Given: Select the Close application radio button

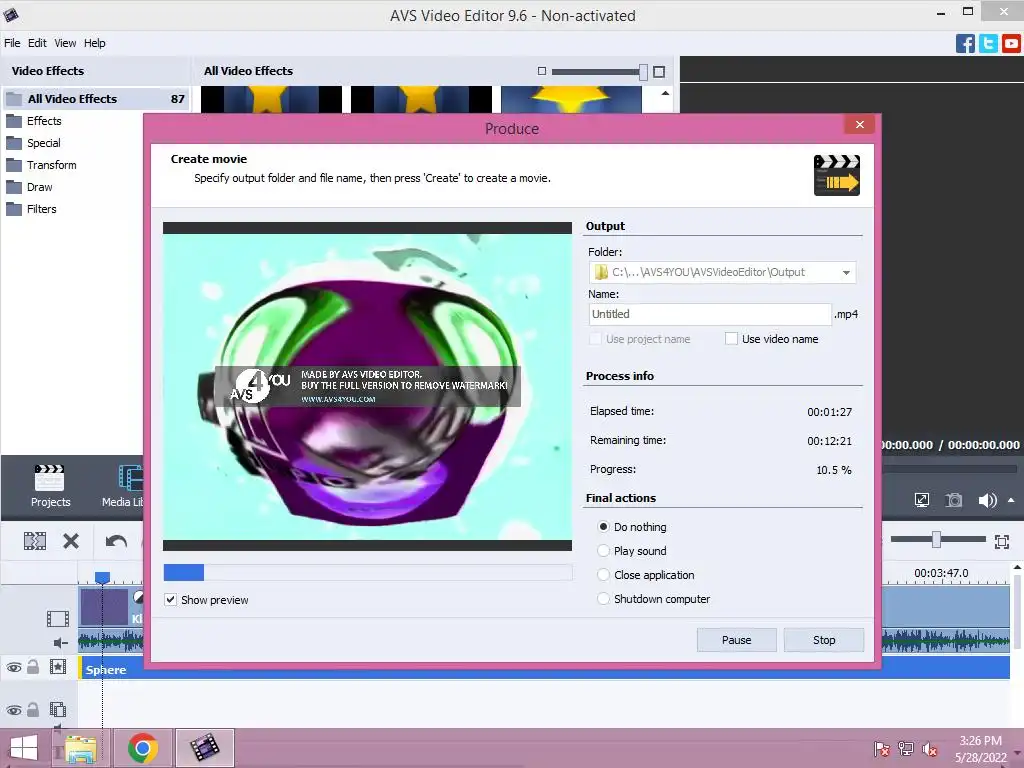Looking at the screenshot, I should pyautogui.click(x=603, y=575).
